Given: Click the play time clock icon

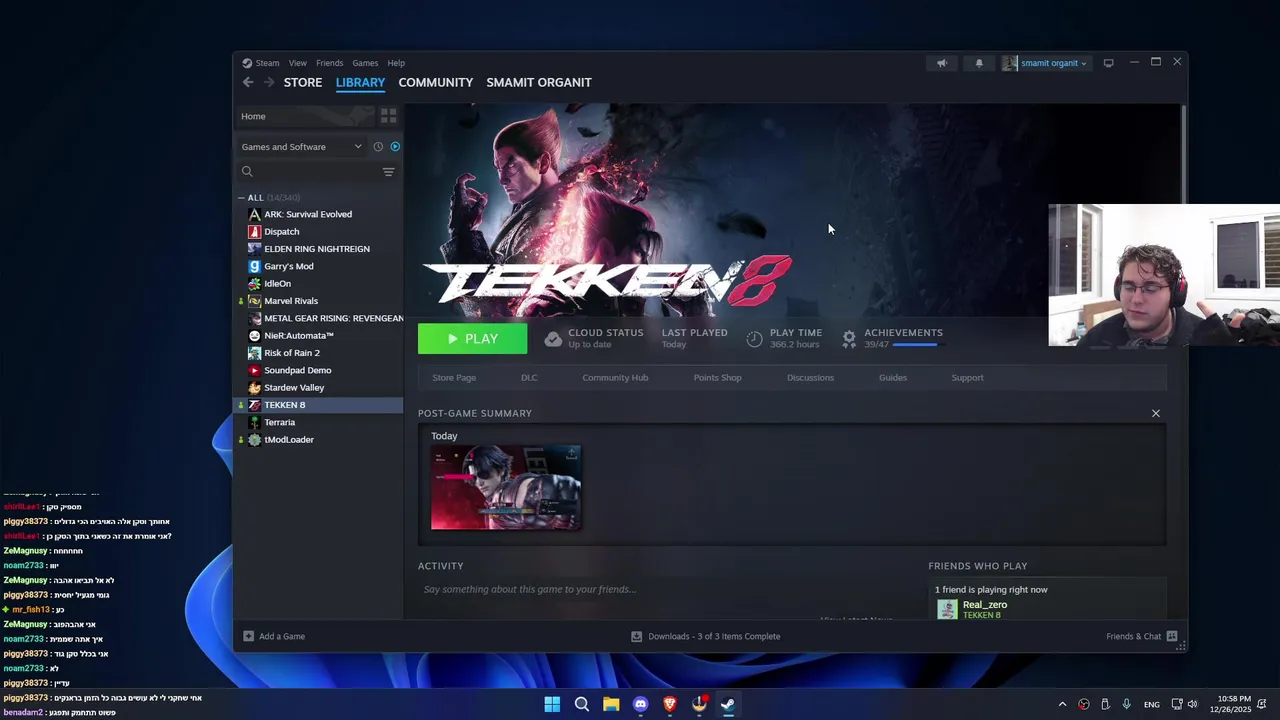Looking at the screenshot, I should pos(755,339).
